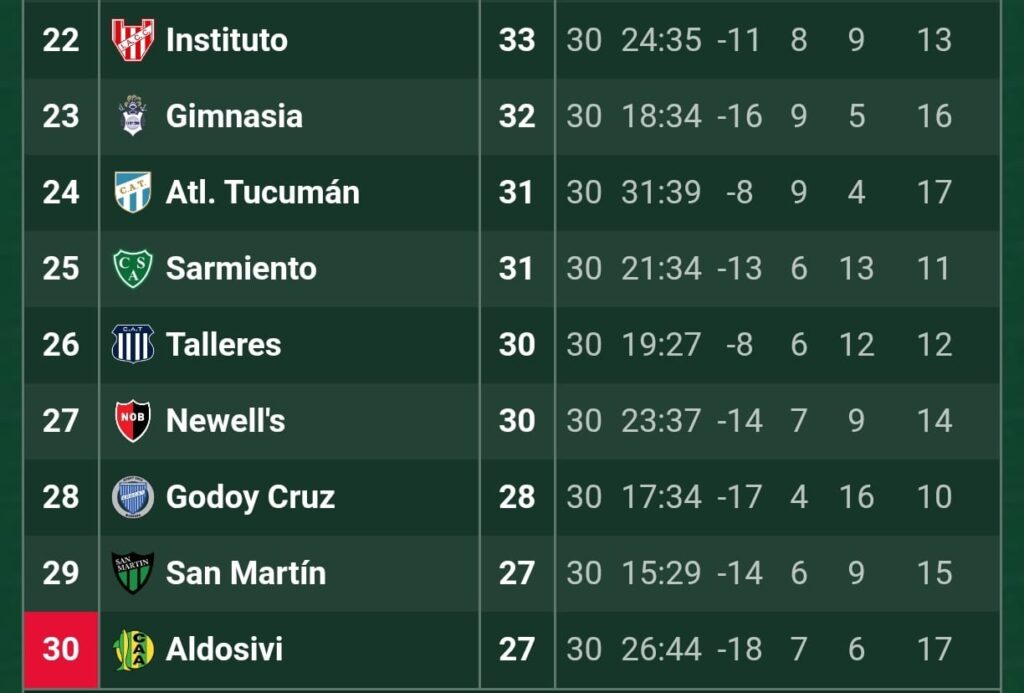Open the Newell's team page
The width and height of the screenshot is (1024, 693).
click(x=225, y=421)
